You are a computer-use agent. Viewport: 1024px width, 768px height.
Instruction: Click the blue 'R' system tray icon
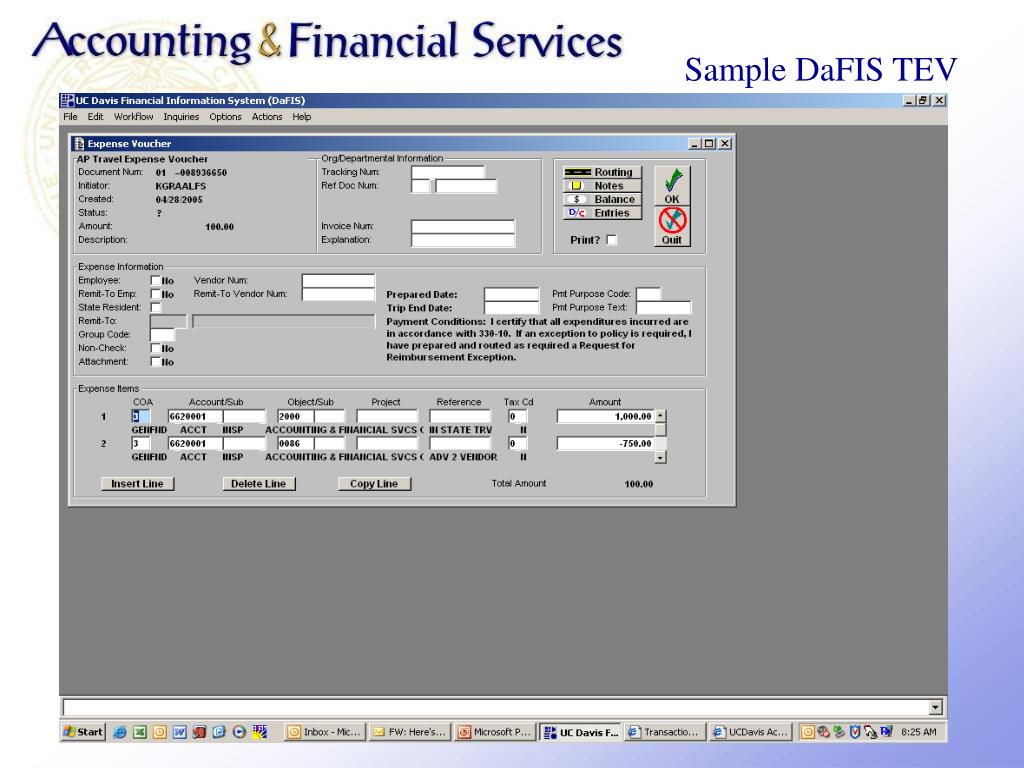tap(886, 732)
